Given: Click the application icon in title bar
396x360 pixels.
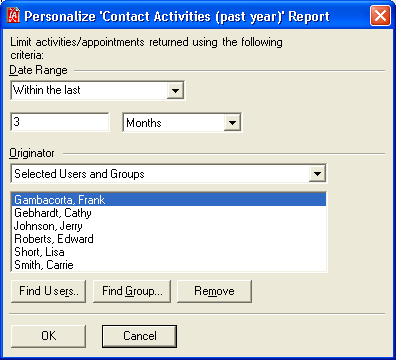Looking at the screenshot, I should tap(13, 16).
